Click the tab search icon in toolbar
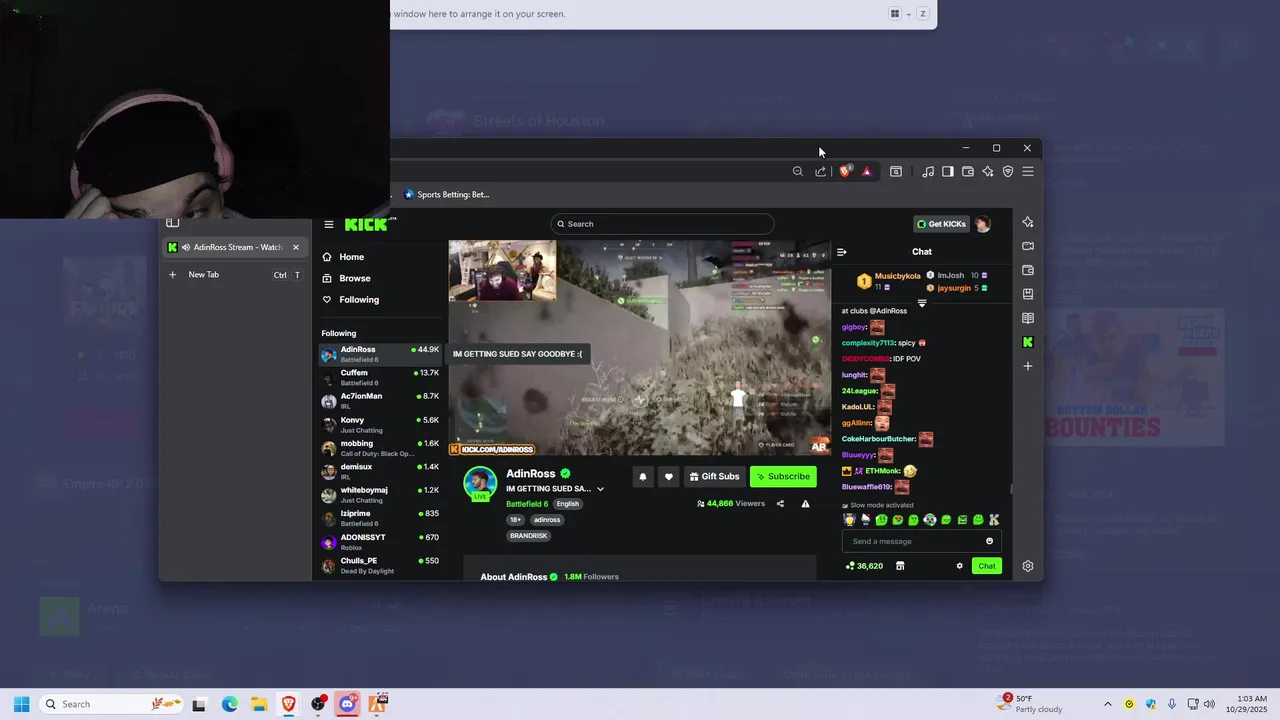 point(896,172)
